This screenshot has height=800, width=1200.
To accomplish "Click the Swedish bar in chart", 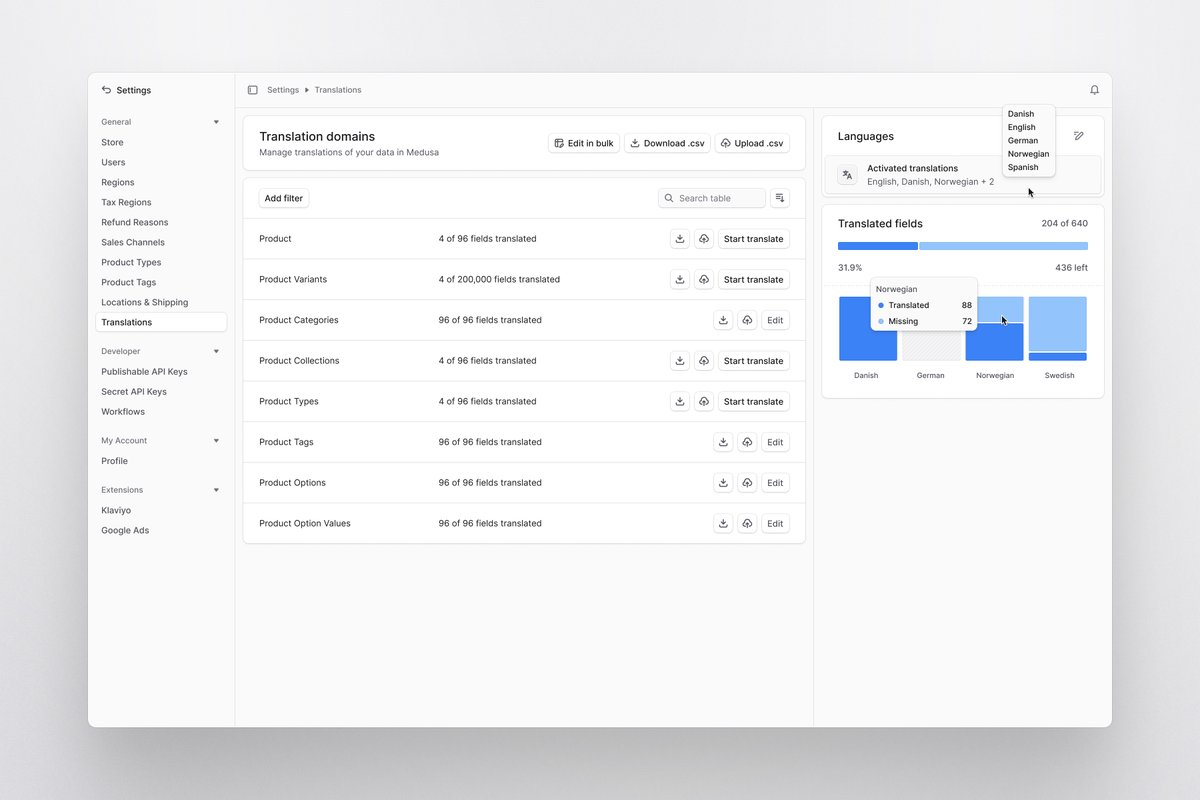I will point(1058,328).
